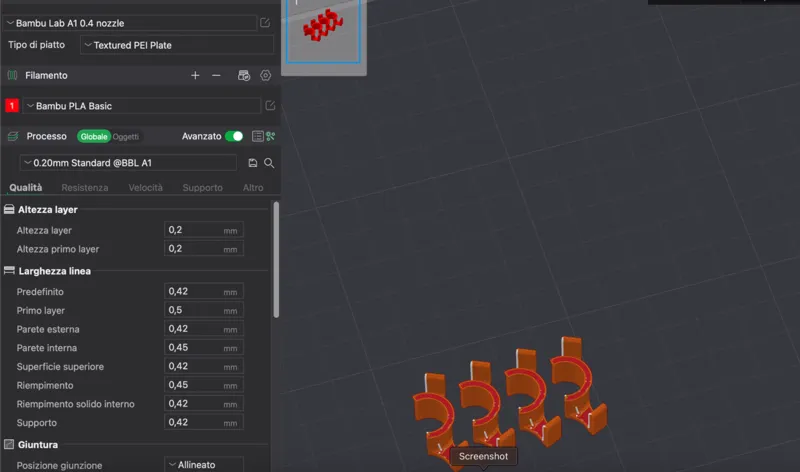Open the AMS filament sync icon

click(x=244, y=76)
